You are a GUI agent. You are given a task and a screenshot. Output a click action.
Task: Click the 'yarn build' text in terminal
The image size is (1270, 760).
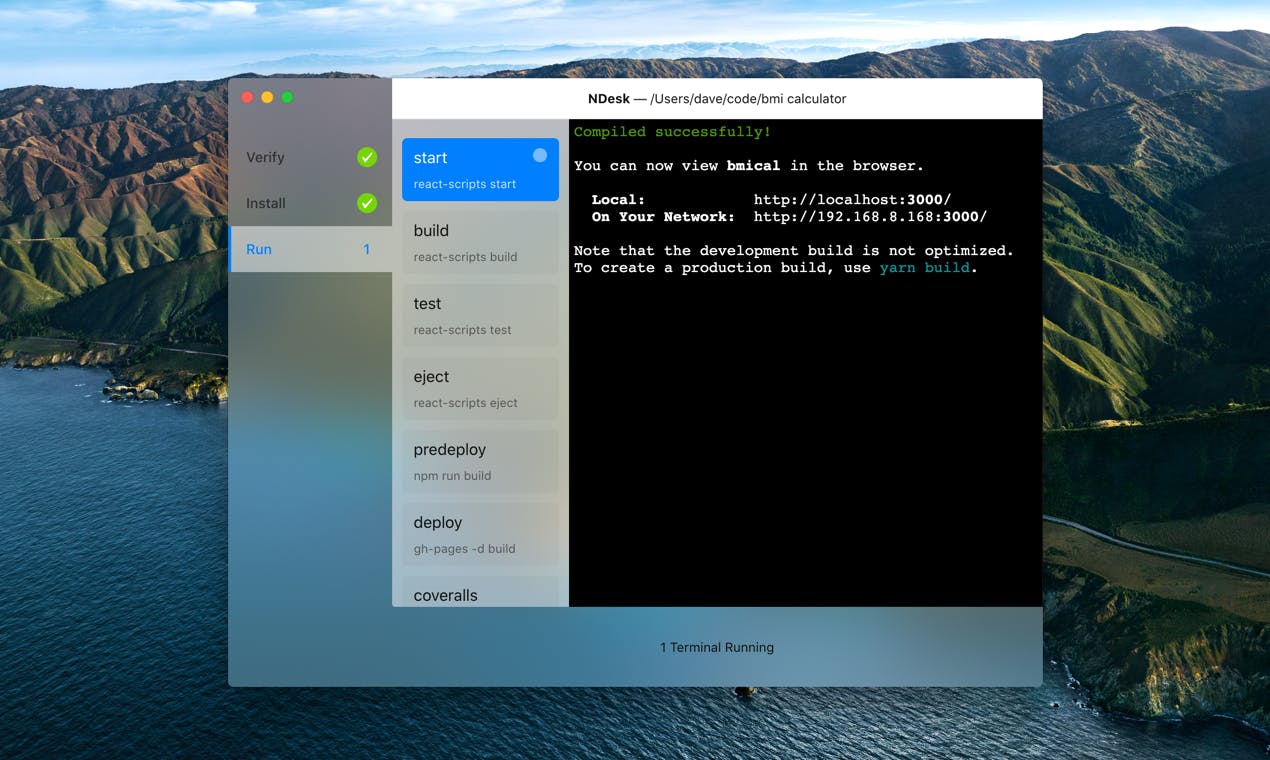(924, 268)
